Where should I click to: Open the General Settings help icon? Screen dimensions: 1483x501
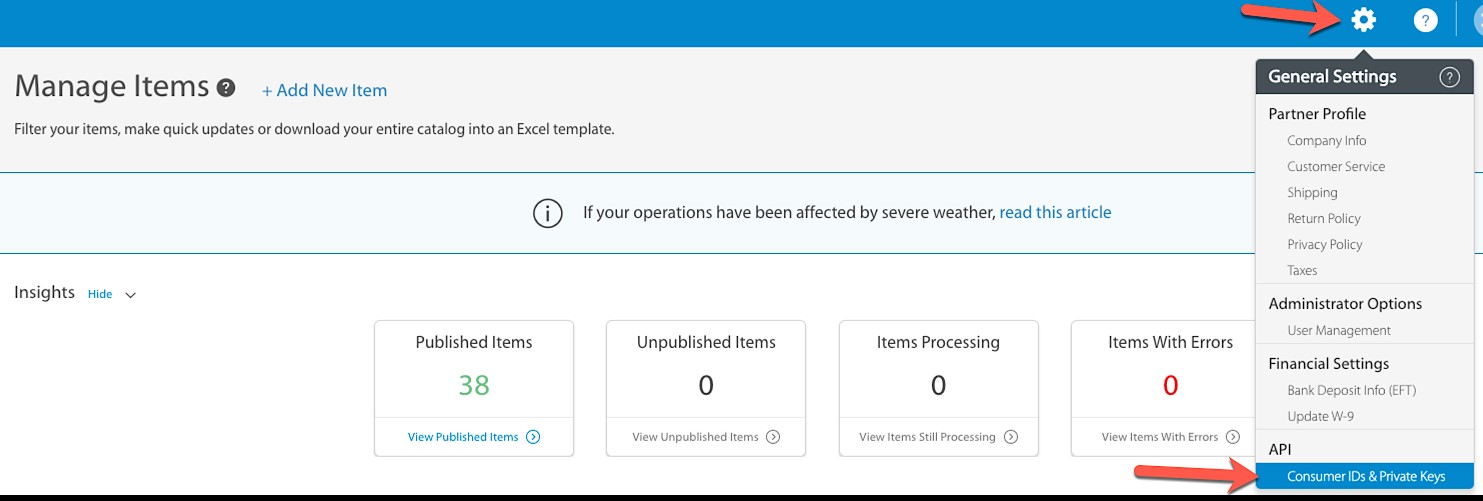pos(1449,77)
